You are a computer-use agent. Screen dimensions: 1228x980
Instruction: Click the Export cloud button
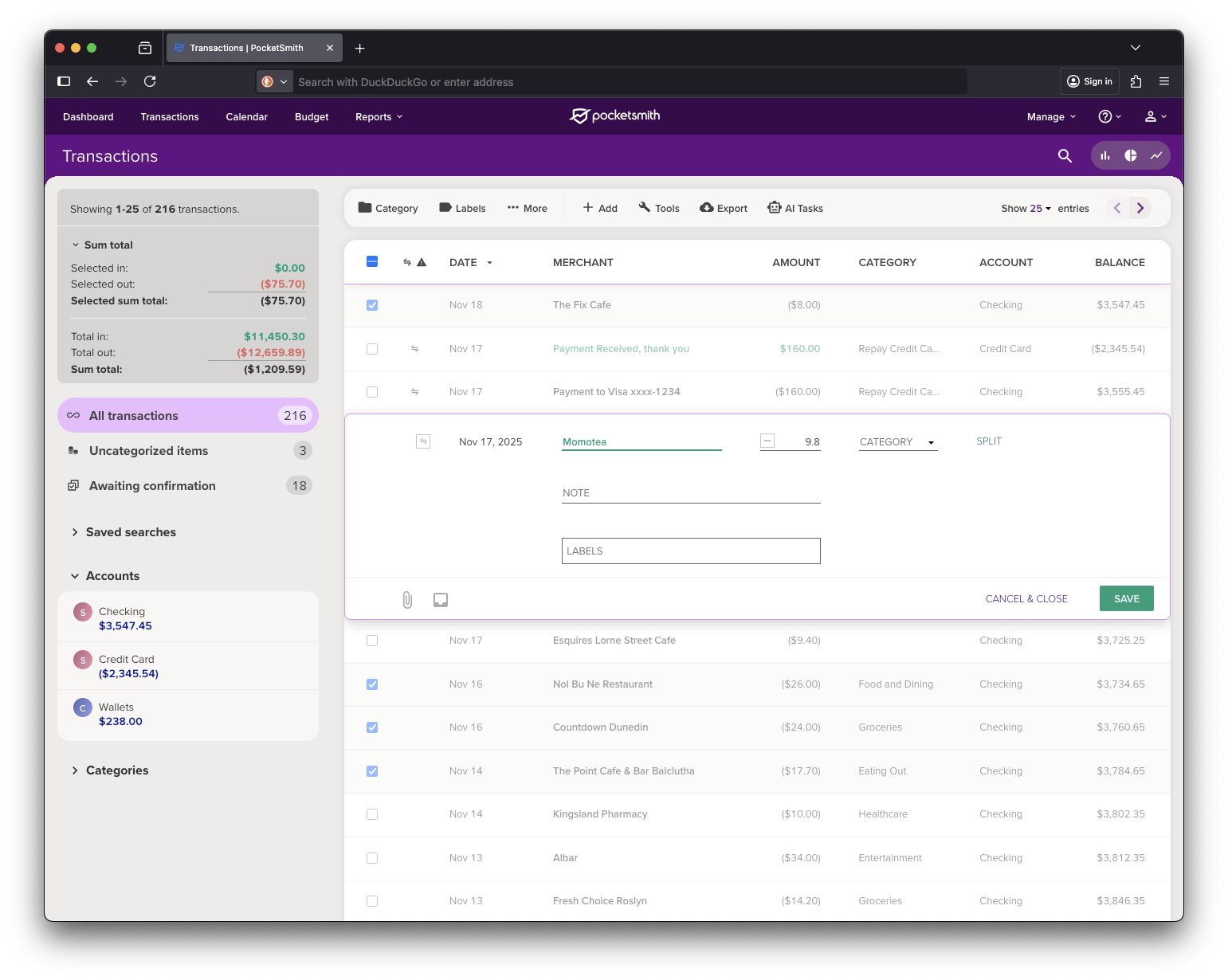pos(724,208)
